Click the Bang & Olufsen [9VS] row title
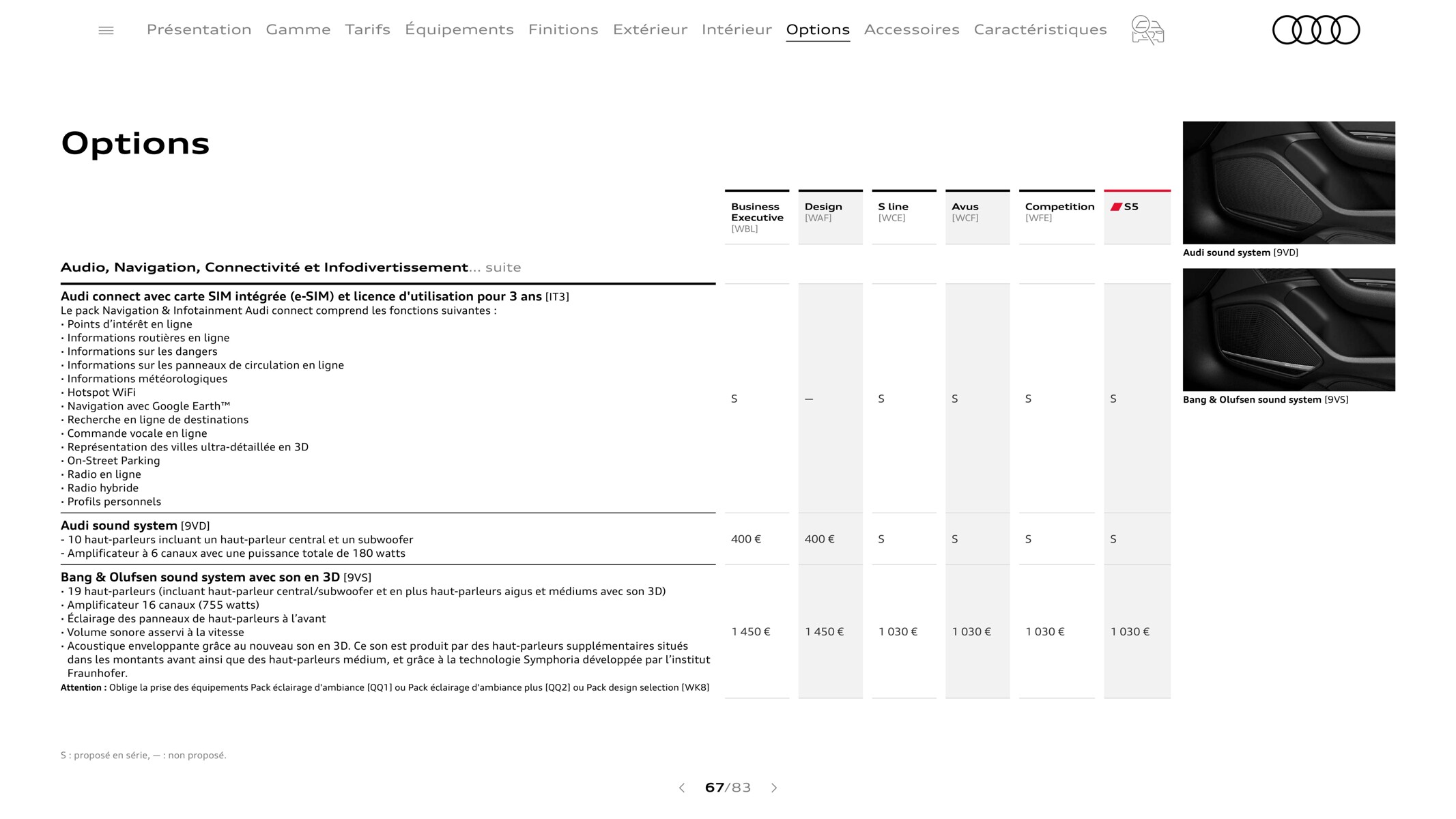 216,577
